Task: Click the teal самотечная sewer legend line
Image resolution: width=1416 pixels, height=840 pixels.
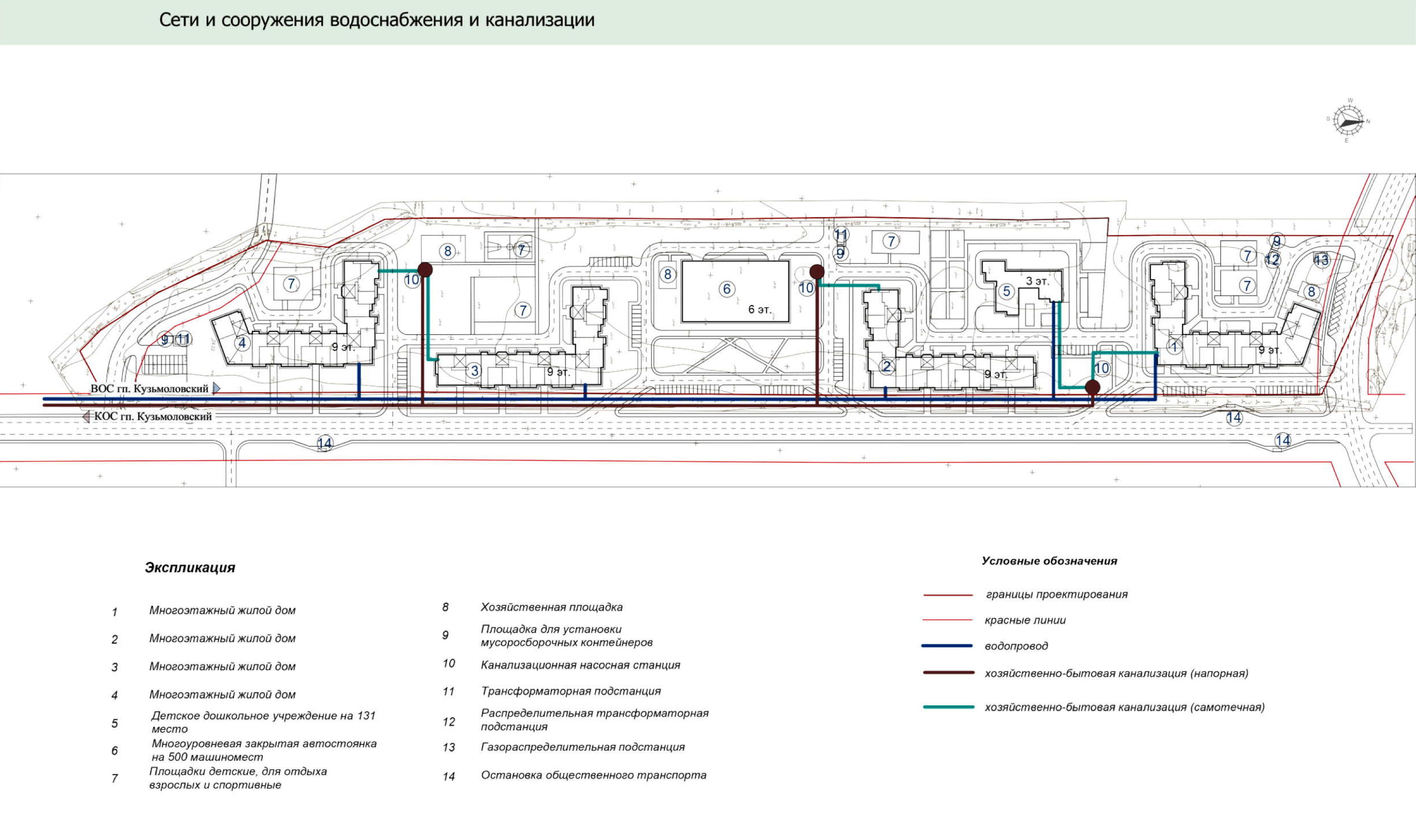Action: (948, 707)
